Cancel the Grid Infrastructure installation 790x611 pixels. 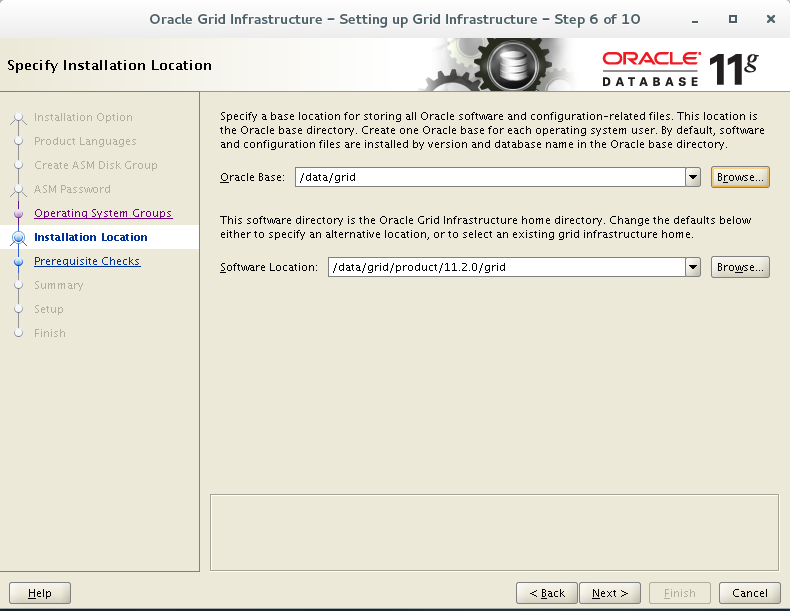pyautogui.click(x=750, y=593)
